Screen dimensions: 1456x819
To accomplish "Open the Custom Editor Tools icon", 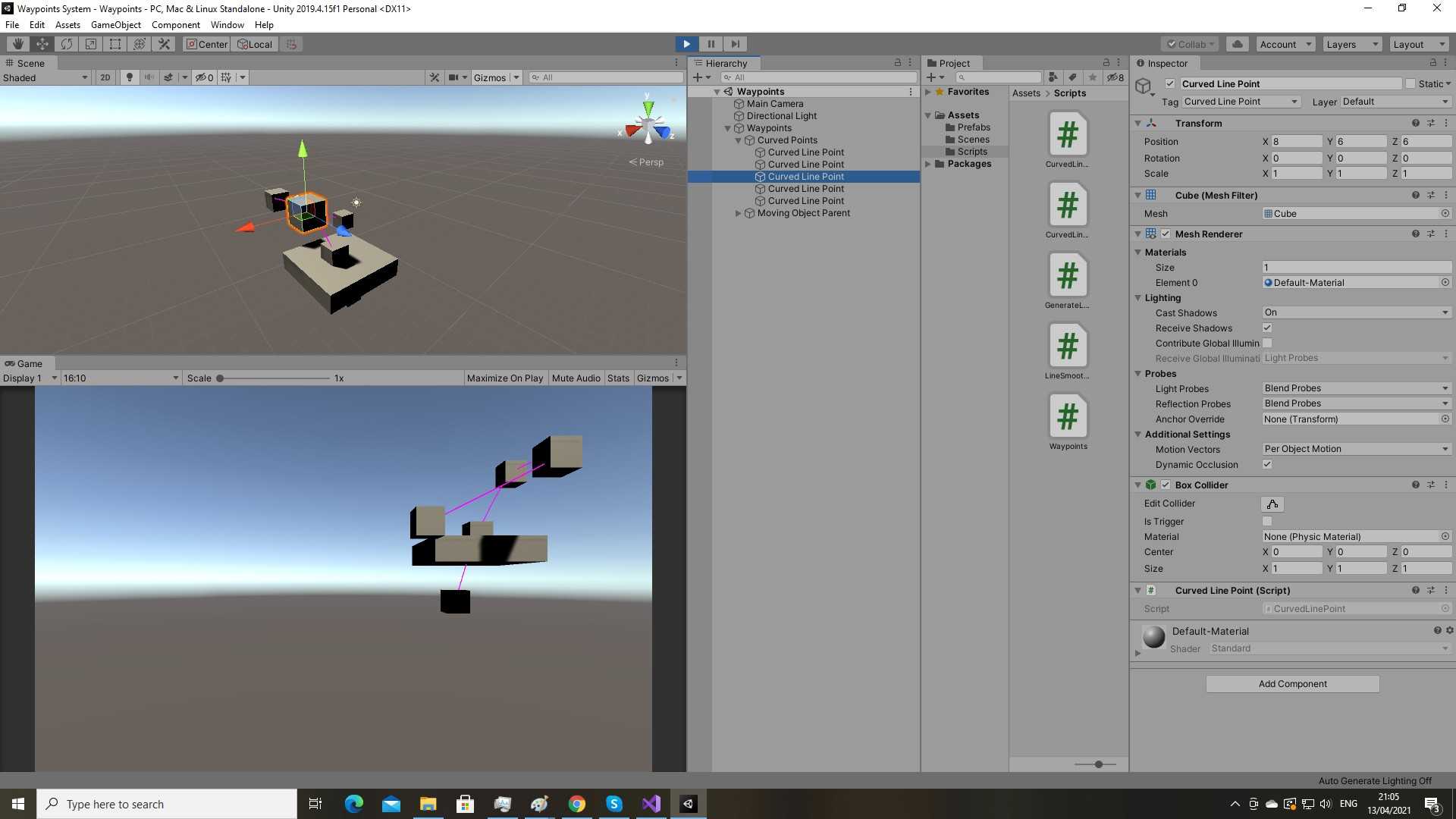I will pos(164,43).
